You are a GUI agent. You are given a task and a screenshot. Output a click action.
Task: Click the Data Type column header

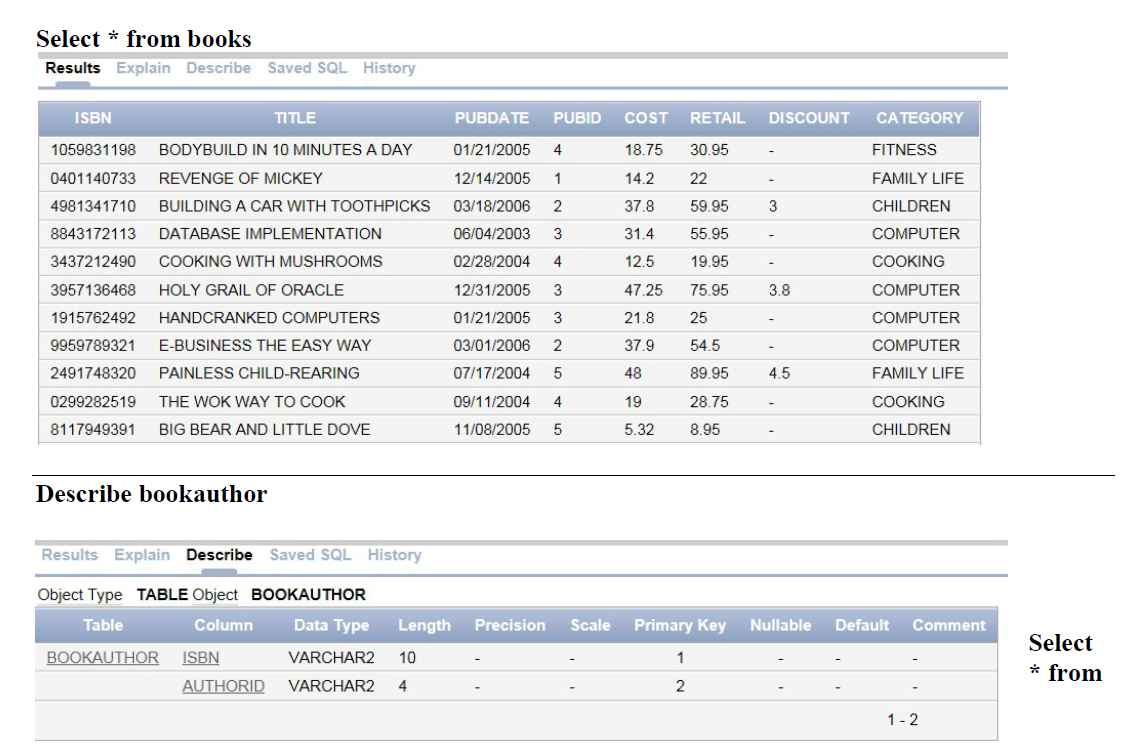point(332,625)
